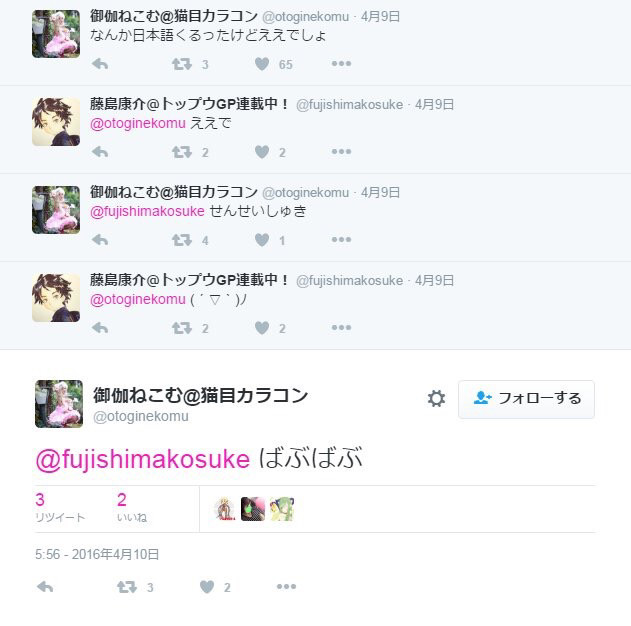
Task: View the 3 リツイート list
Action: [x=60, y=507]
